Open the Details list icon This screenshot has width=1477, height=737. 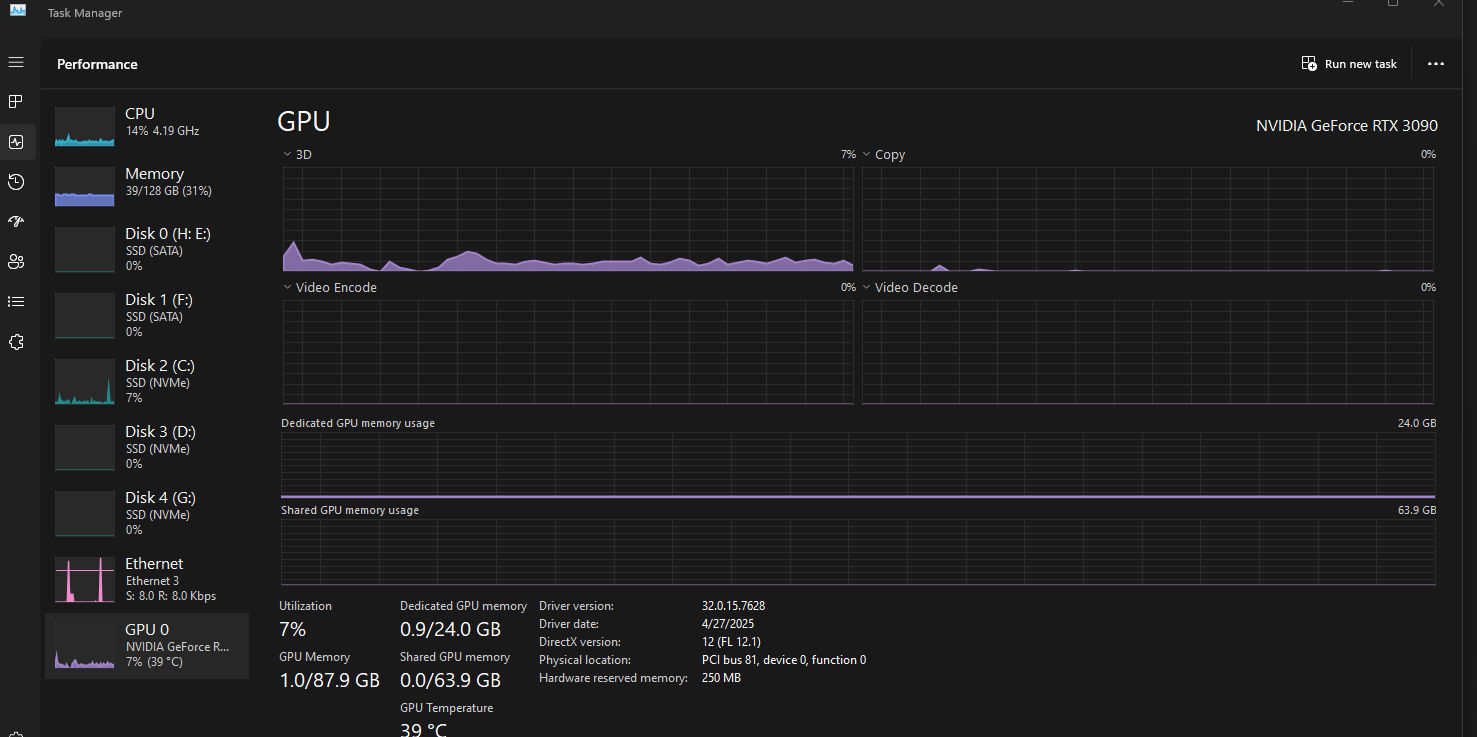click(x=16, y=302)
